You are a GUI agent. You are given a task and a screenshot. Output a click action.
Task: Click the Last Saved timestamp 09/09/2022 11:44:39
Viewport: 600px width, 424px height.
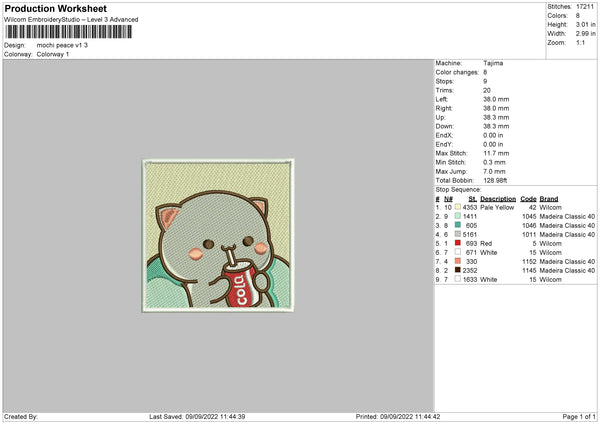tap(215, 416)
